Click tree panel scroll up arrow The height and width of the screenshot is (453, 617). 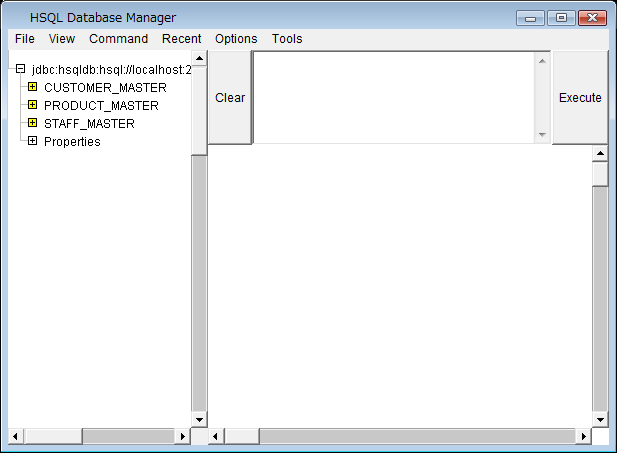(200, 59)
